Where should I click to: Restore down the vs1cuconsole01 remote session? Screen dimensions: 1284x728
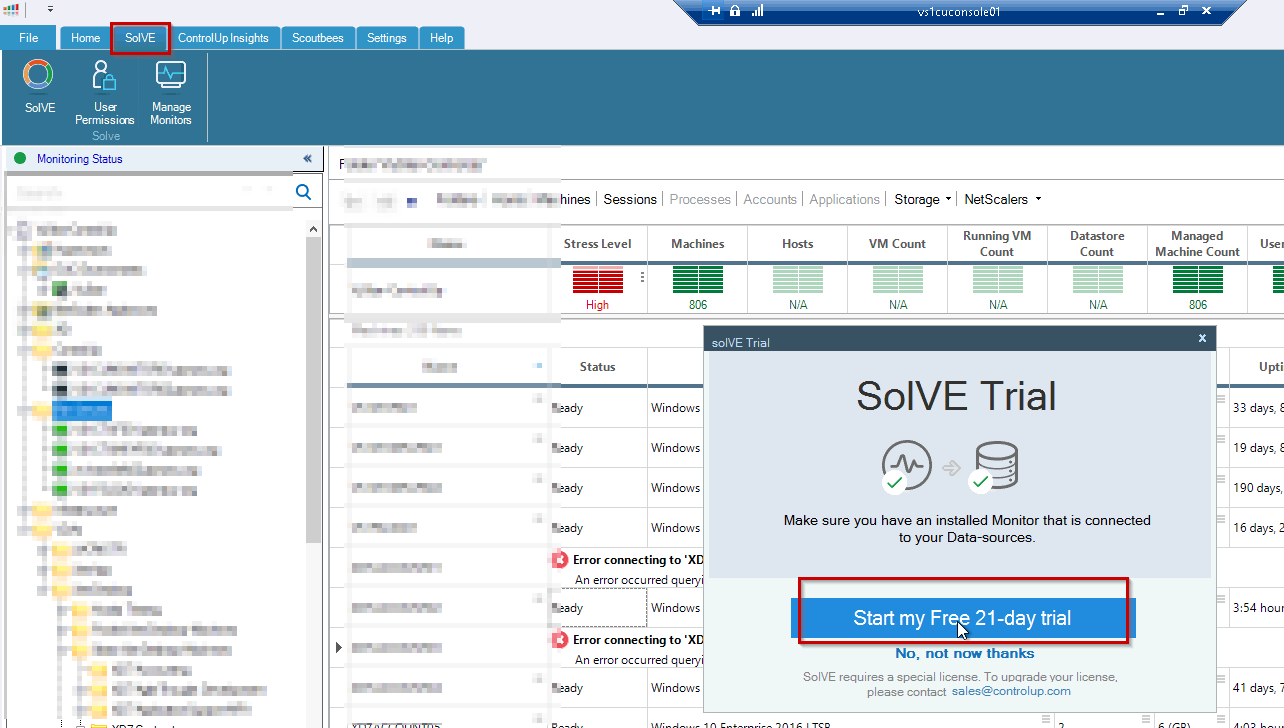pos(1183,11)
